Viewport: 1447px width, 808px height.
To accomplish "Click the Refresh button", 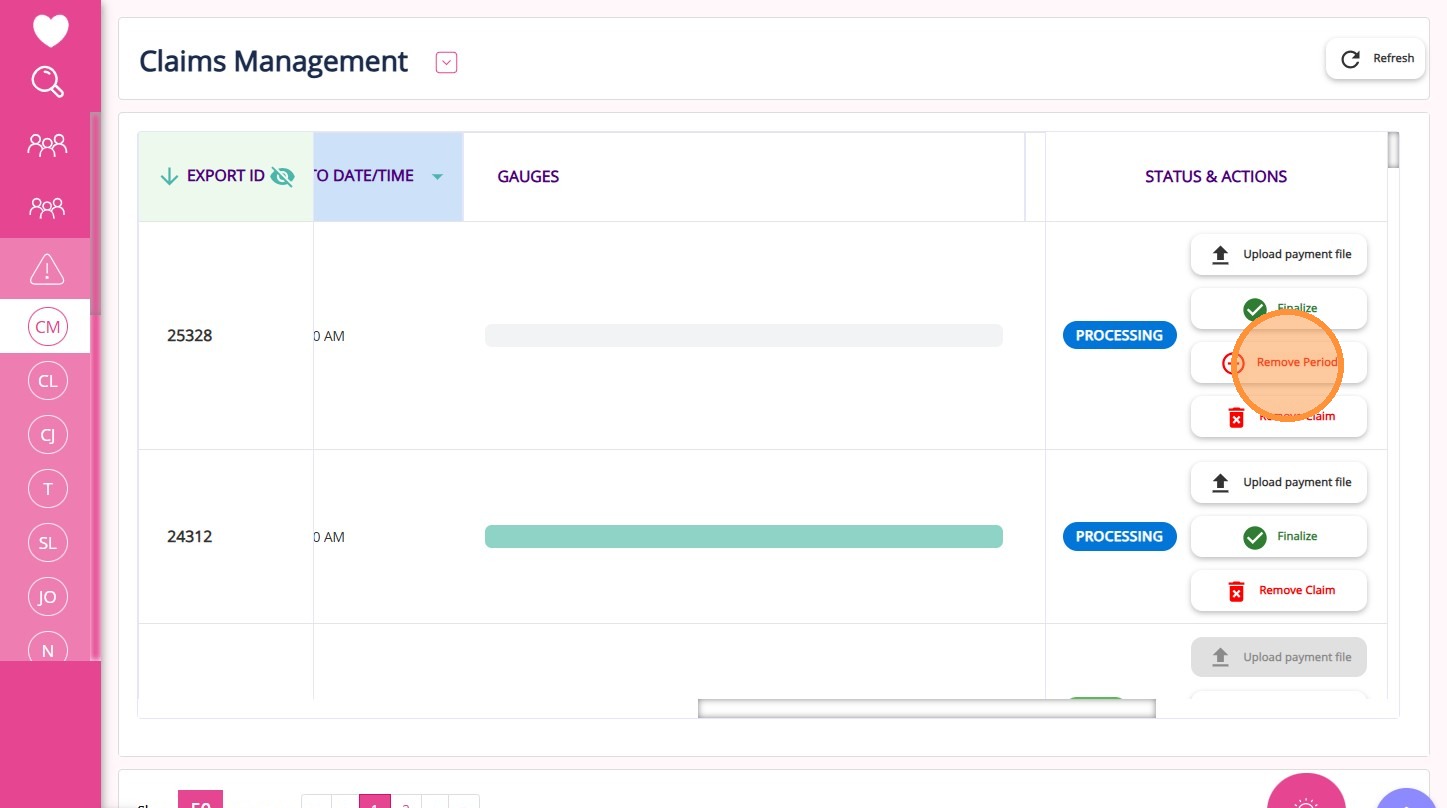I will (1376, 59).
